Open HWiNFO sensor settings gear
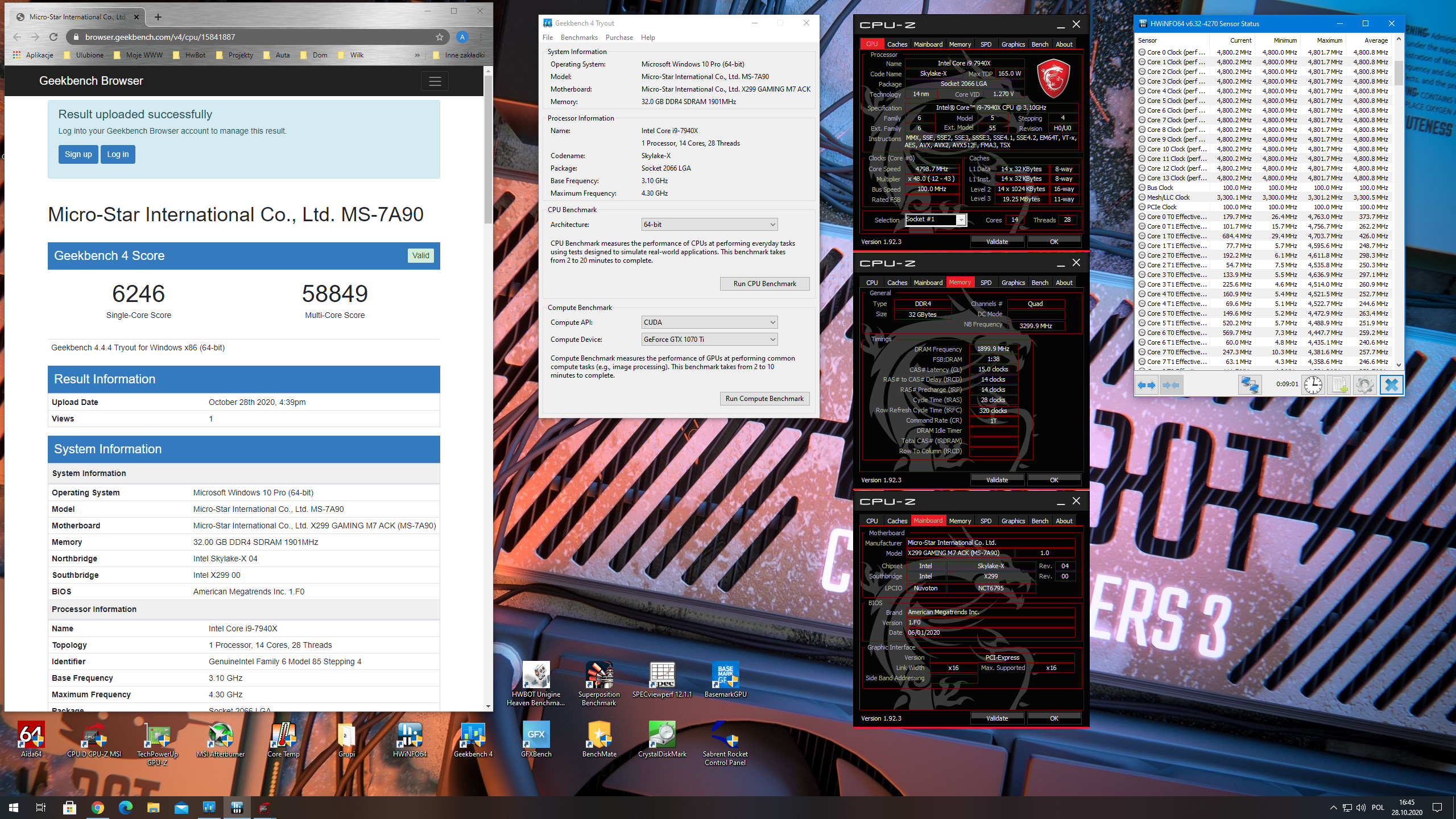Screen dimensions: 1456x819 pos(1364,385)
